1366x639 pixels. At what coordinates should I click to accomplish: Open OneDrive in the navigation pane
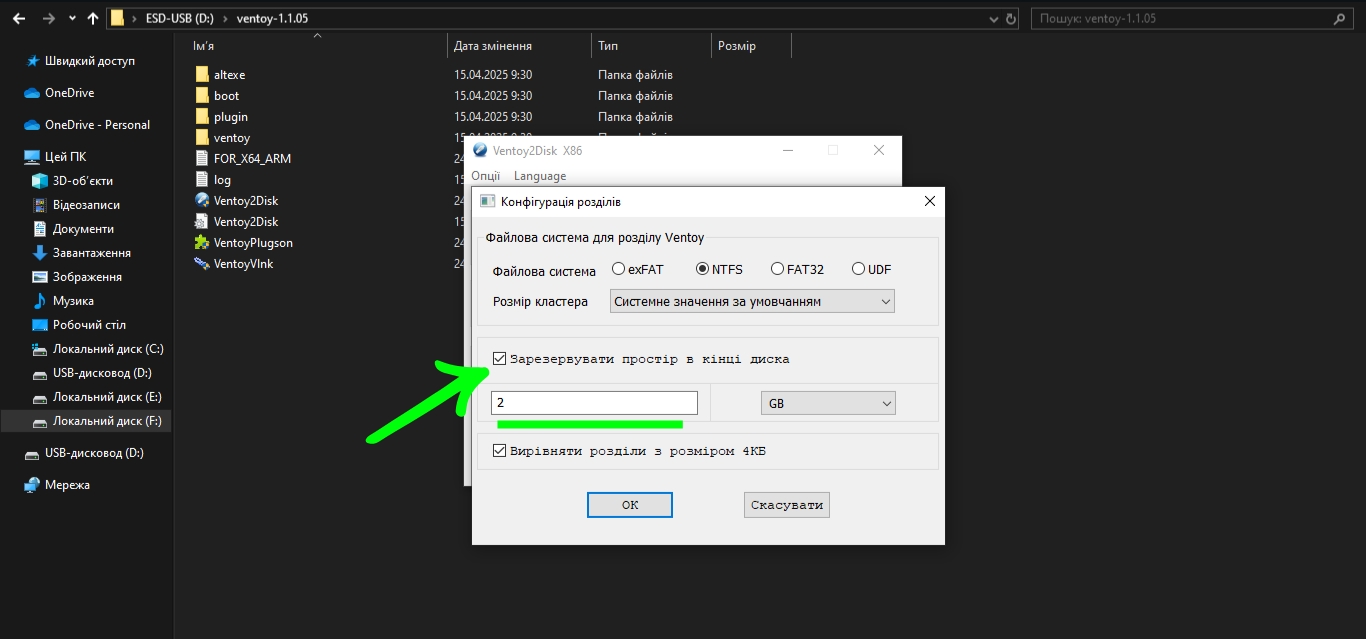point(69,93)
